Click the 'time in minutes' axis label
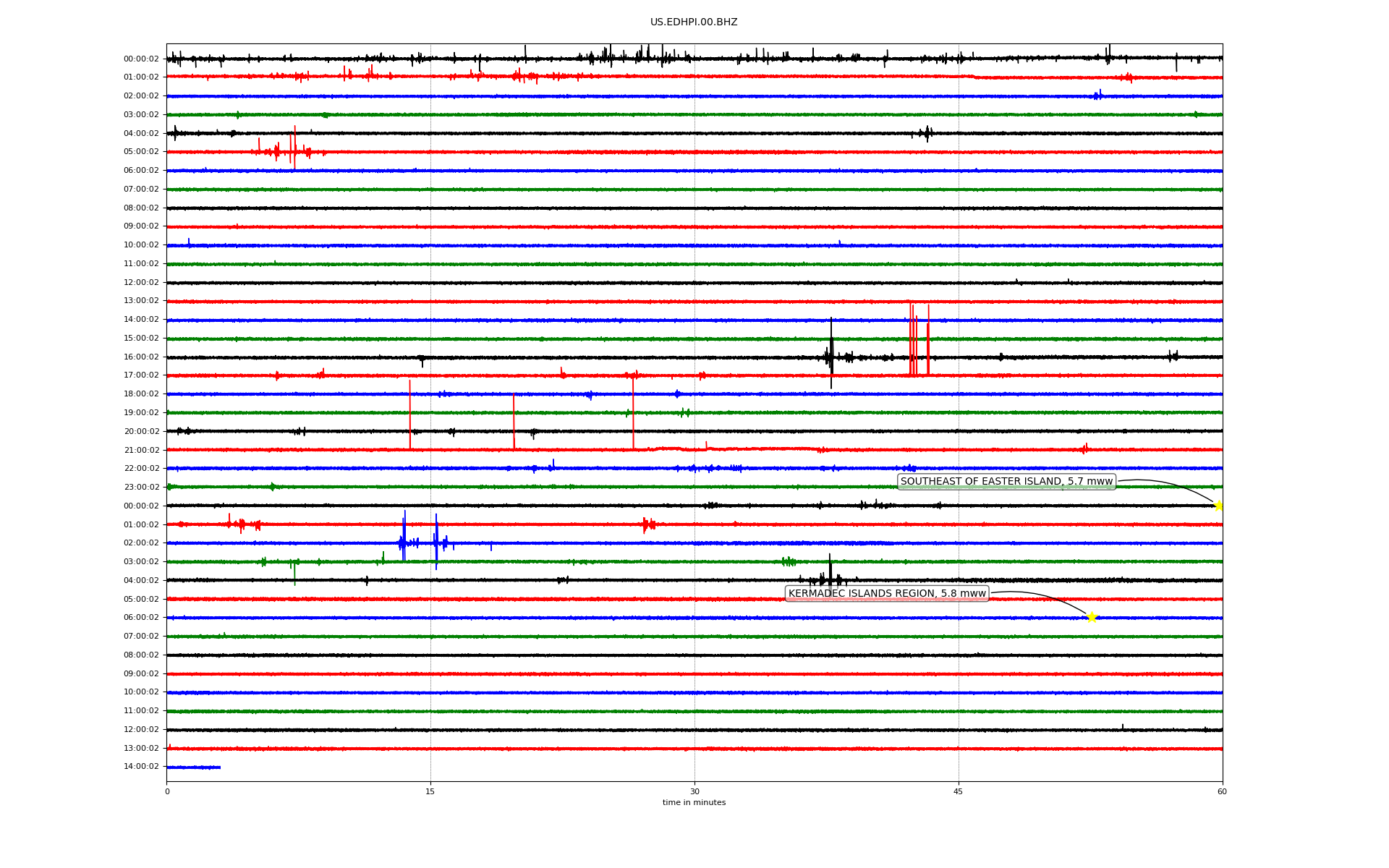The image size is (1389, 868). (693, 803)
